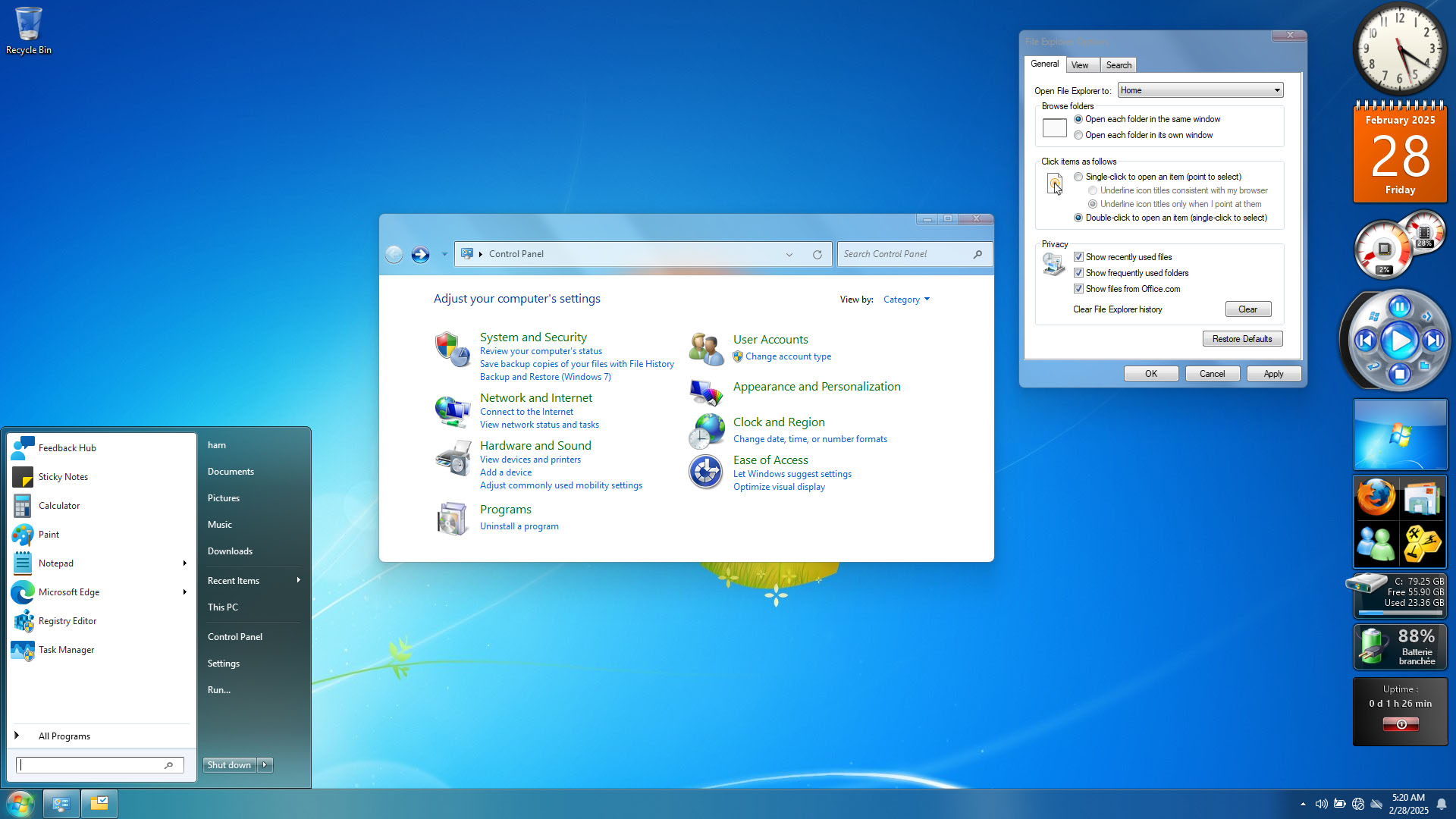
Task: Click the Change account type link
Action: [x=788, y=356]
